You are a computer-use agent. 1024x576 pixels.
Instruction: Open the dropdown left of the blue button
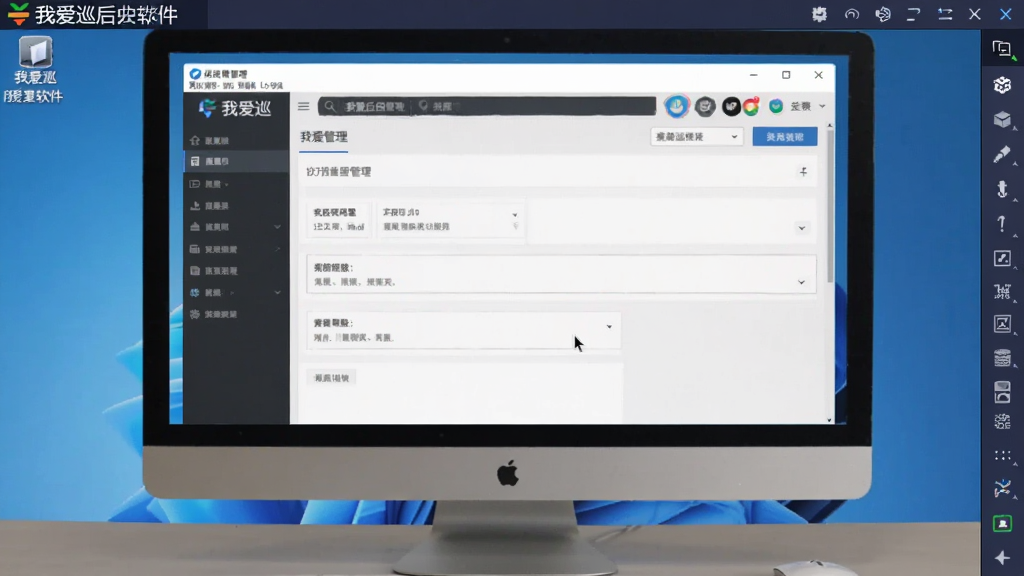point(696,136)
